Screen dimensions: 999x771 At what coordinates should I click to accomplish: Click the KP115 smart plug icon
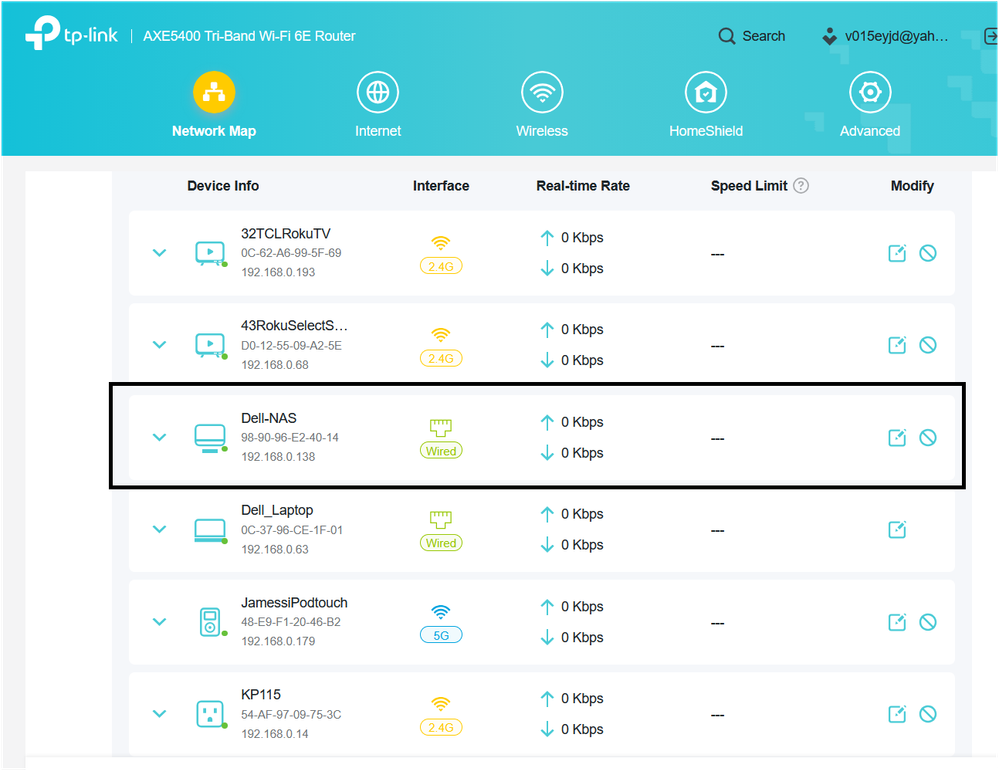(211, 714)
